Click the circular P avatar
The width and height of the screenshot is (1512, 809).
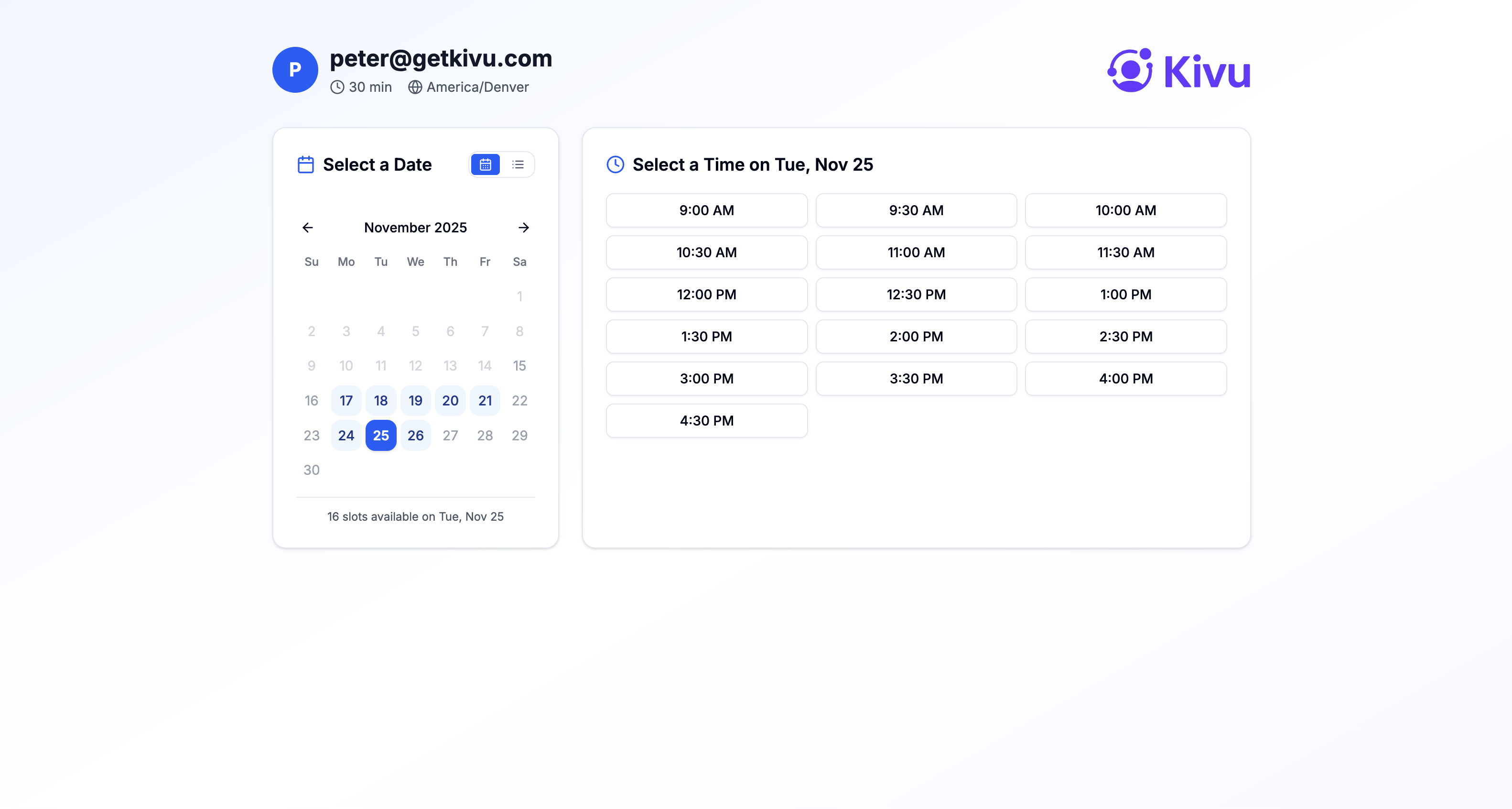click(x=295, y=69)
